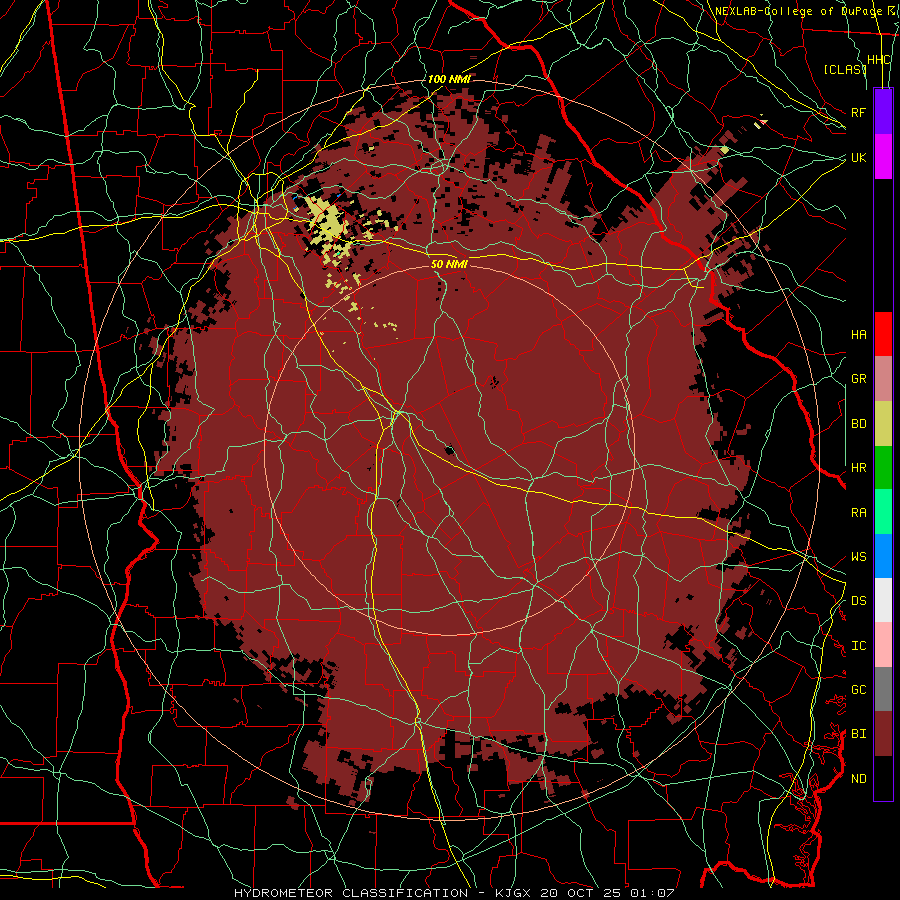900x900 pixels.
Task: Click the WS legend label
Action: click(x=858, y=557)
